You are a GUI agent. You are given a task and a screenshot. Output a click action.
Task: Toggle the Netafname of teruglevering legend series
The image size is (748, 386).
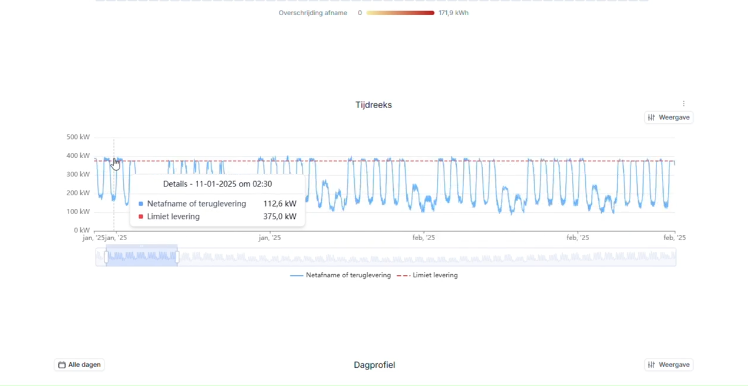(340, 275)
